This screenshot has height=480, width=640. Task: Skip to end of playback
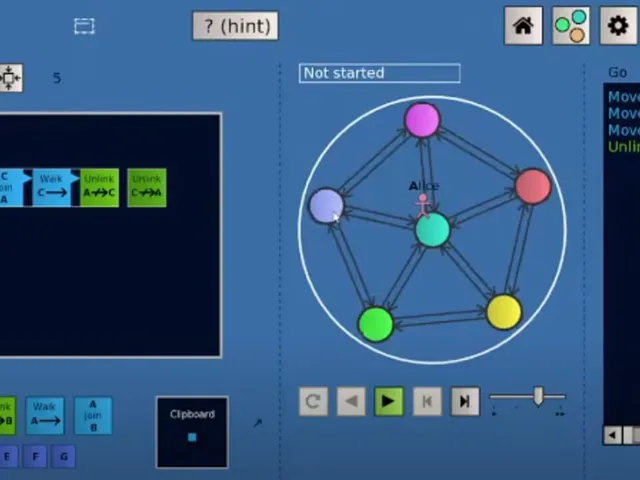[465, 402]
